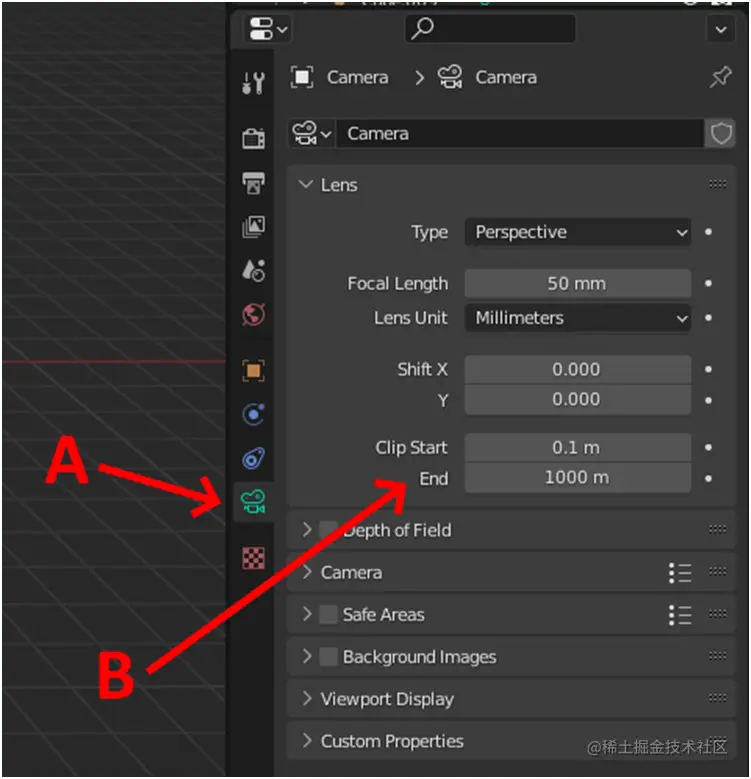Click Depth of Field panel drag grip
This screenshot has width=751, height=779.
click(717, 530)
